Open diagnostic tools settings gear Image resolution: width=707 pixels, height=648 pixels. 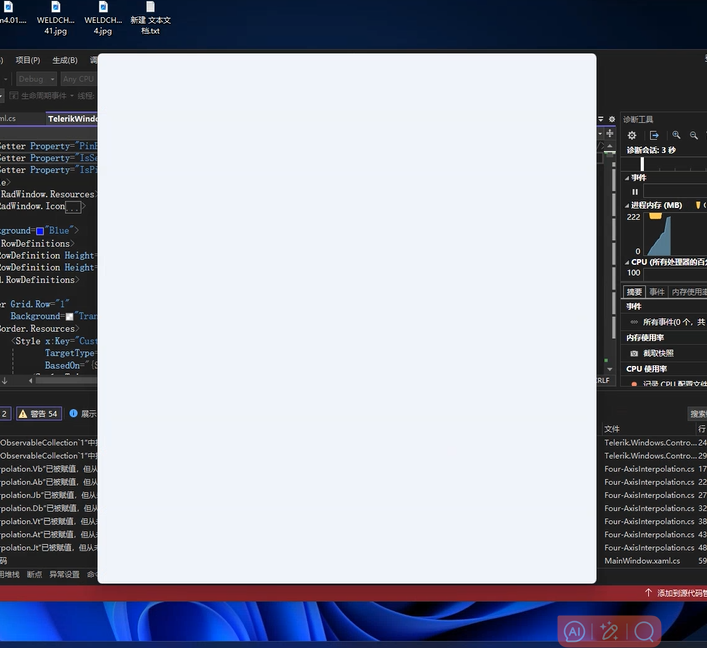[x=632, y=135]
